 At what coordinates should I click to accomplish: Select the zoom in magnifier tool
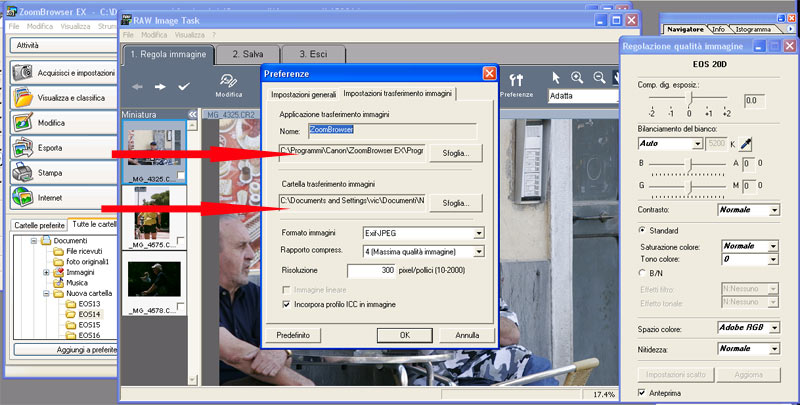click(577, 78)
